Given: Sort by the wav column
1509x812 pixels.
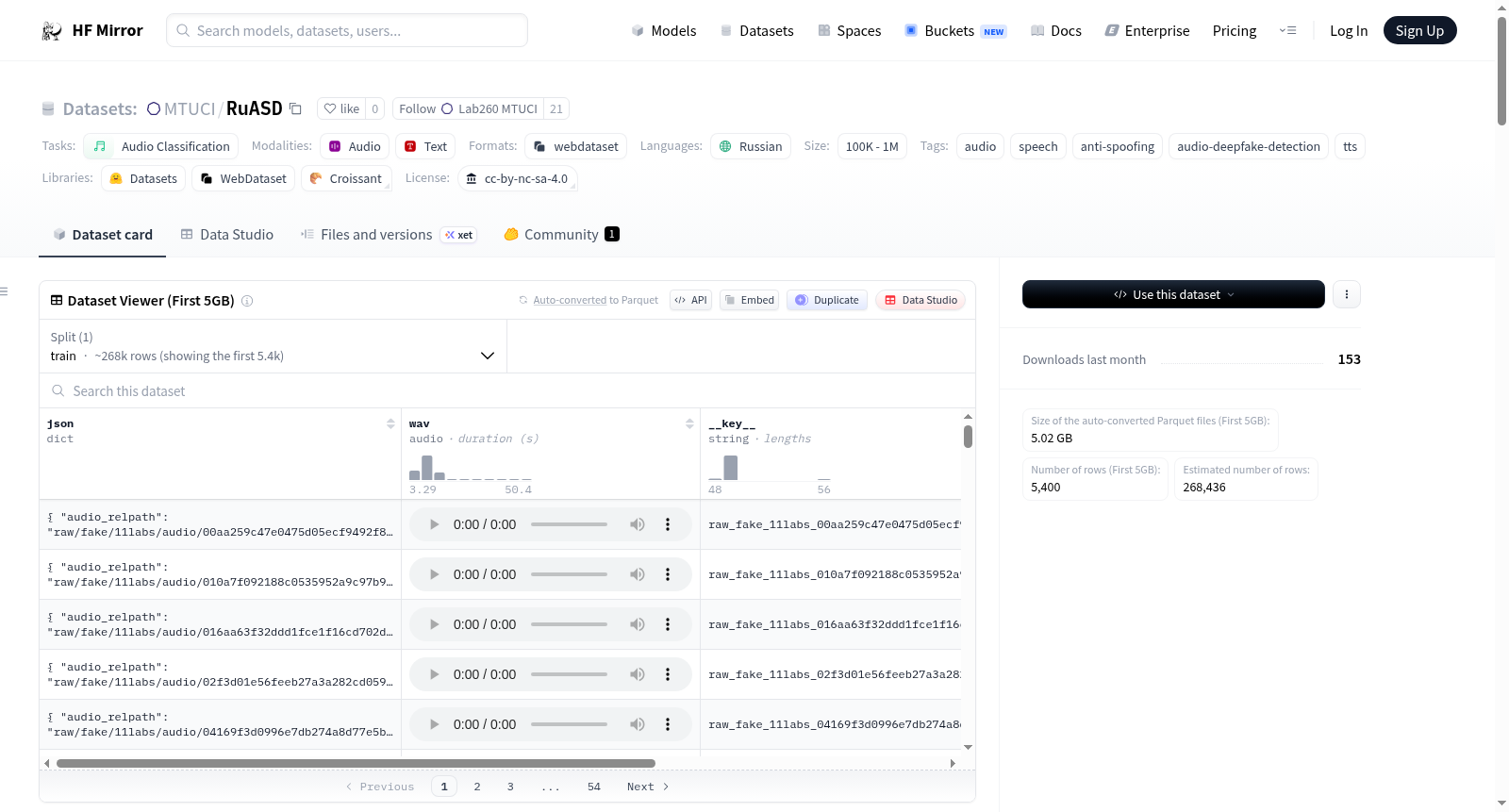Looking at the screenshot, I should 689,423.
